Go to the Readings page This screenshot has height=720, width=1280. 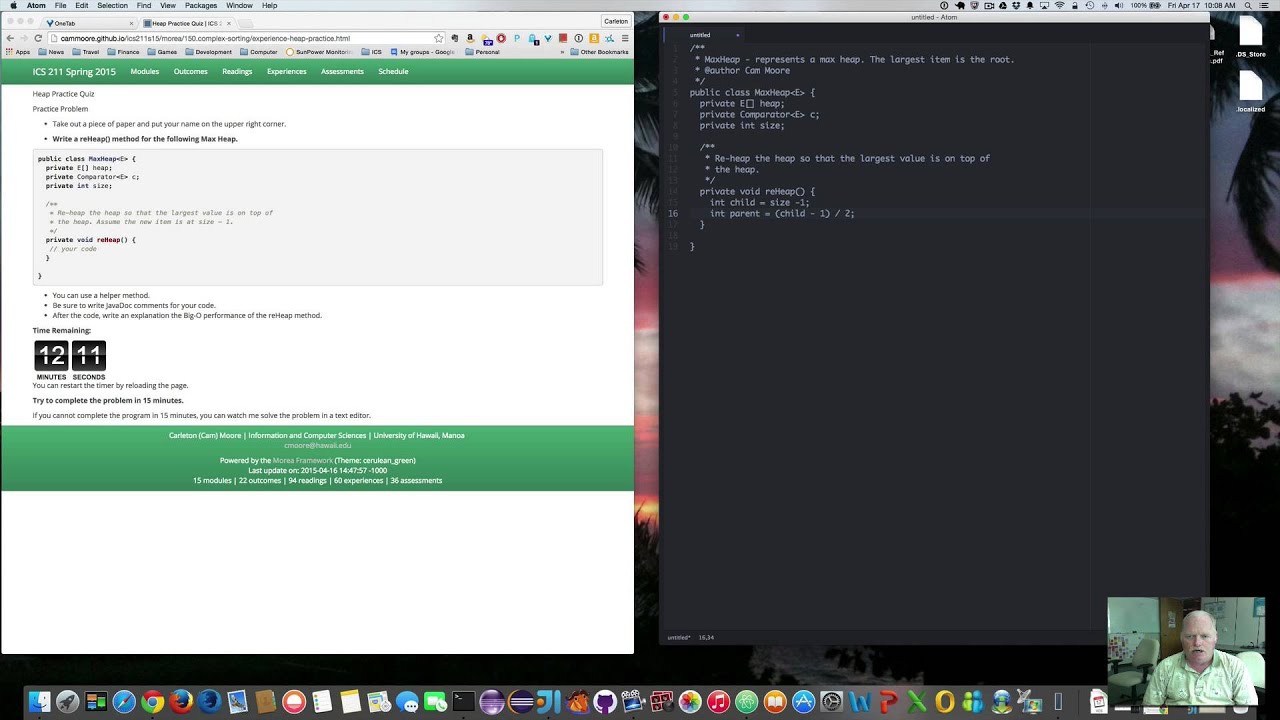237,72
